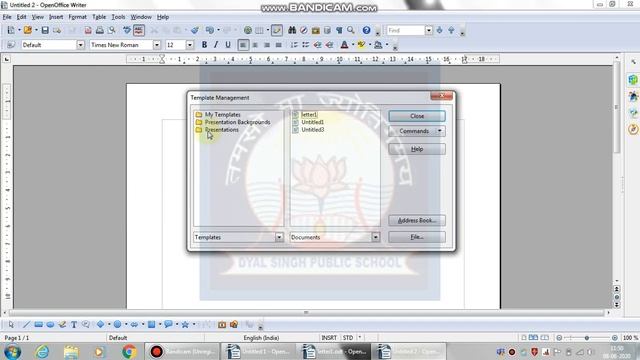Toggle Justified alignment
This screenshot has height=360, width=640.
click(x=278, y=45)
